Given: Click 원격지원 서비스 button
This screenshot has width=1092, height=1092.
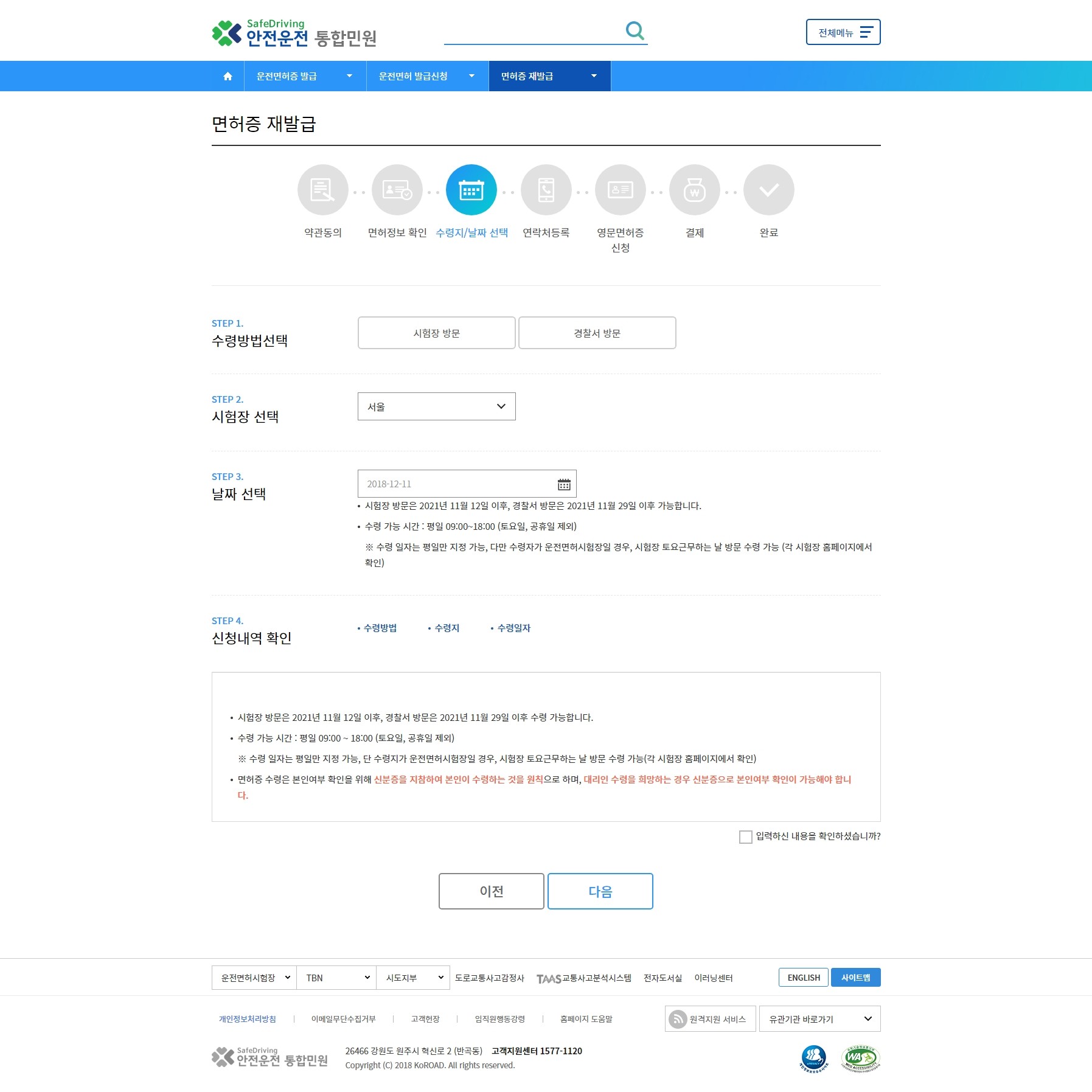Looking at the screenshot, I should point(711,1018).
